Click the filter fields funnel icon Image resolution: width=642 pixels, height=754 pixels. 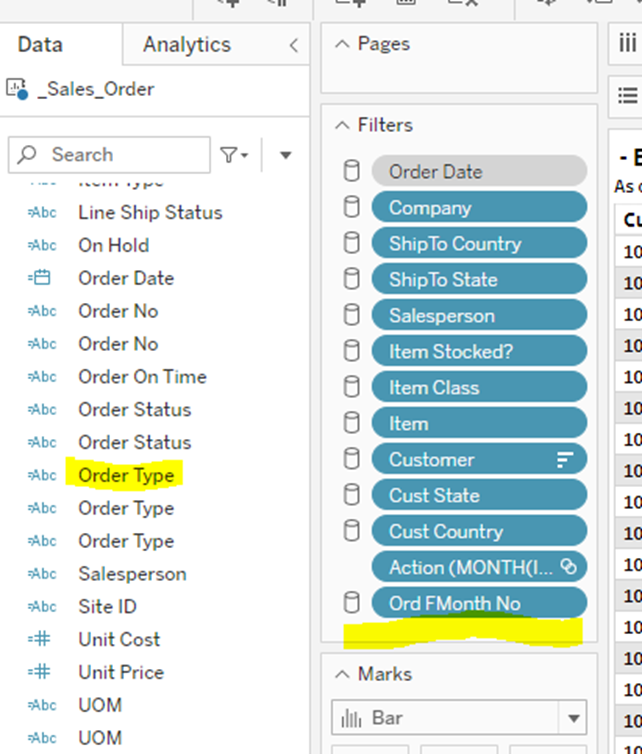pos(232,155)
